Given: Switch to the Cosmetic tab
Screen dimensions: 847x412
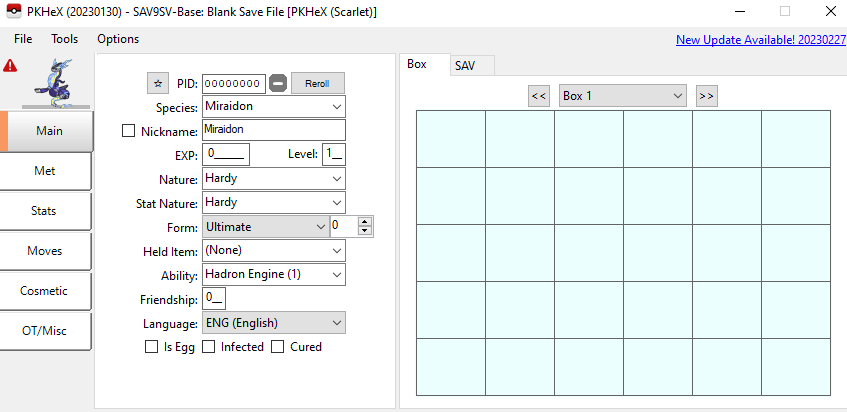Looking at the screenshot, I should (44, 291).
